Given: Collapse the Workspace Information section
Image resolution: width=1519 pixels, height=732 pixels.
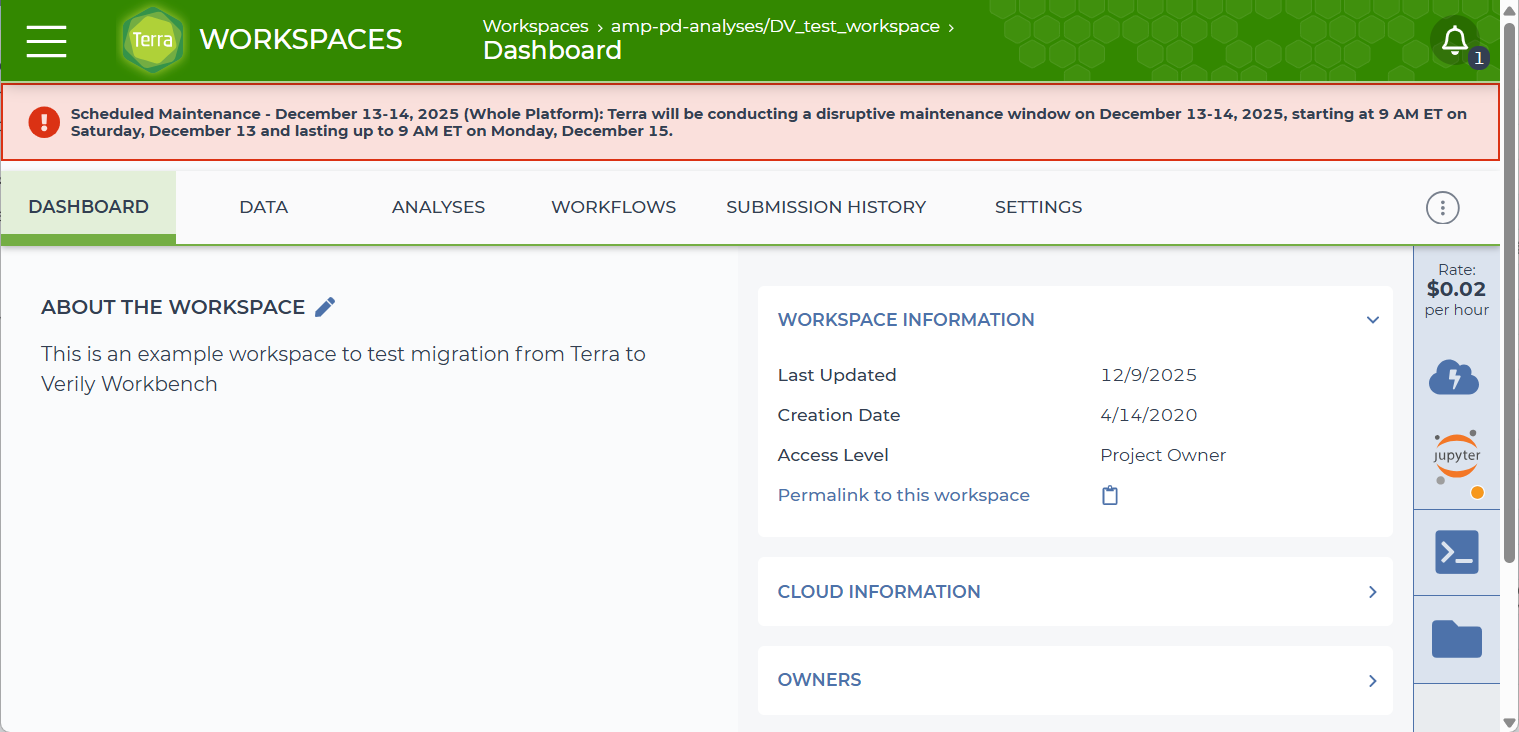Looking at the screenshot, I should [x=1373, y=320].
